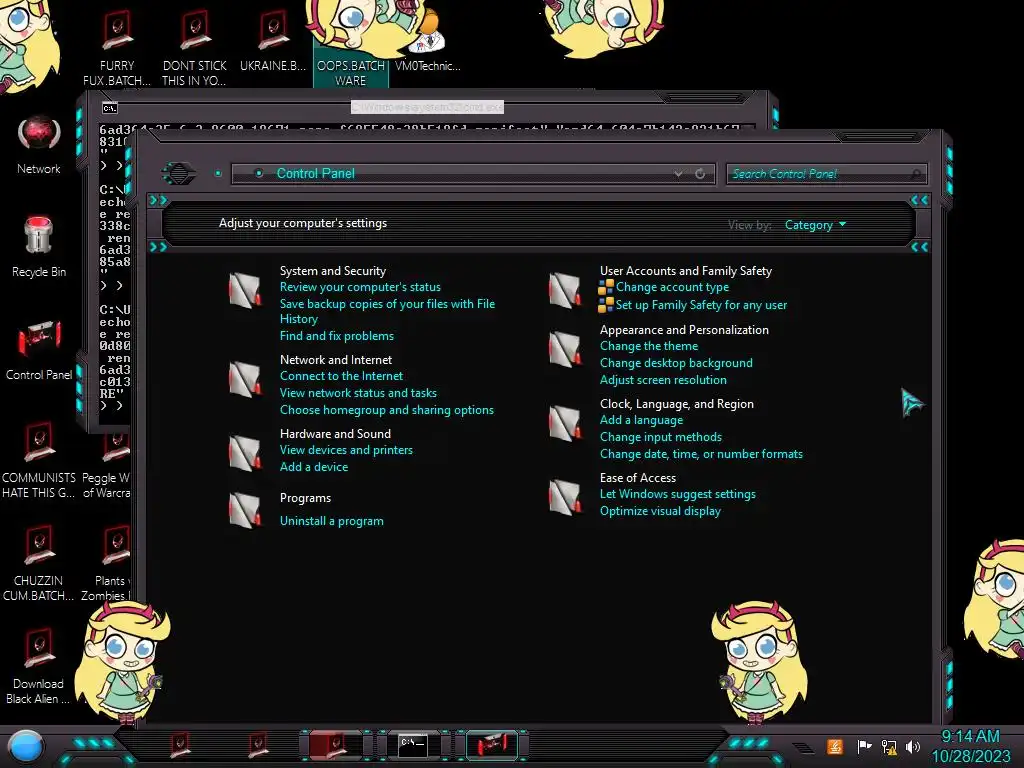Open Clock, Language, and Region icon
1024x768 pixels.
[x=565, y=423]
